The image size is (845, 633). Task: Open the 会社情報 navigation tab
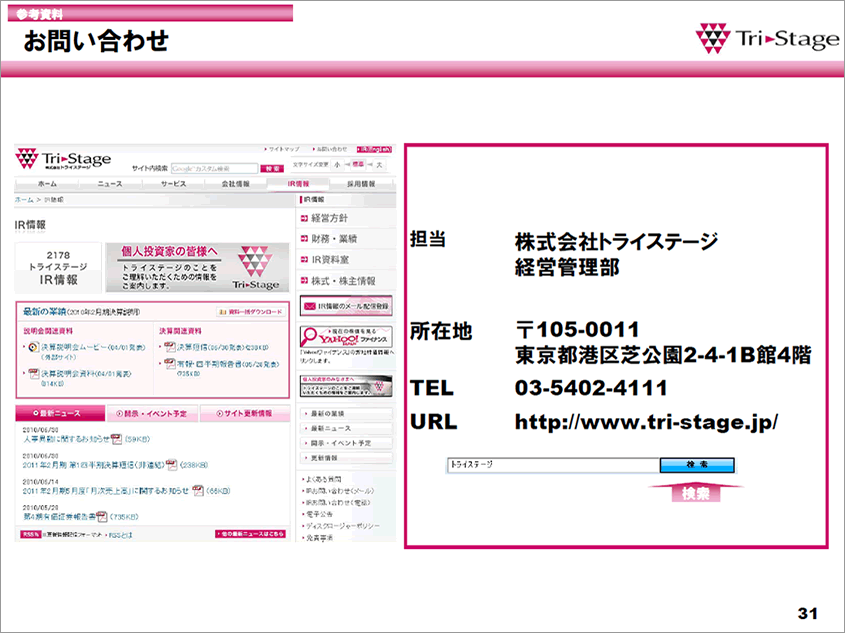236,184
